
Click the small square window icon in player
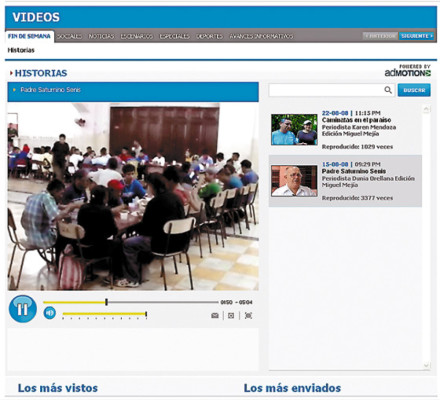[x=231, y=315]
